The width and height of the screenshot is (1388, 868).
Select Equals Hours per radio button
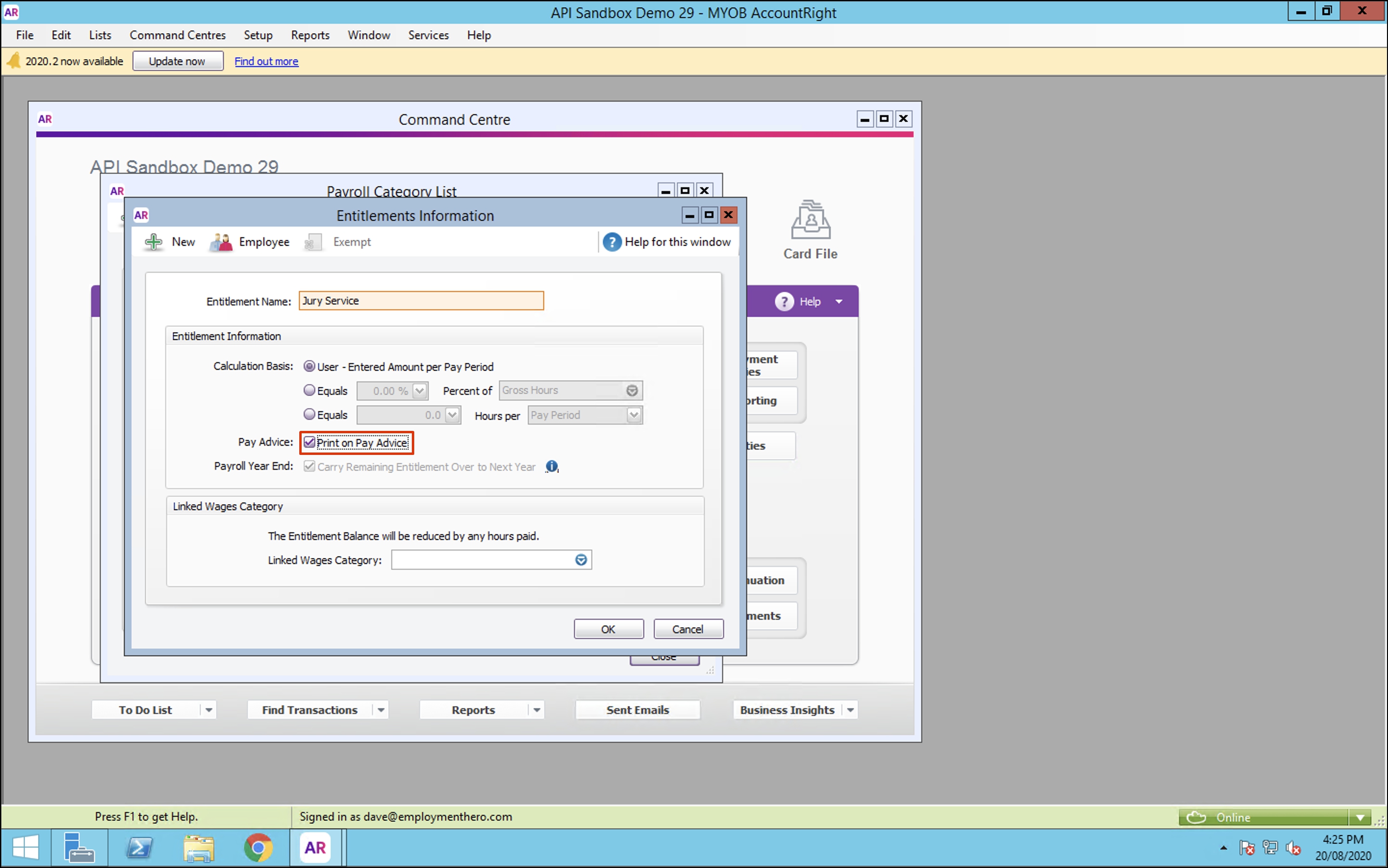click(309, 415)
